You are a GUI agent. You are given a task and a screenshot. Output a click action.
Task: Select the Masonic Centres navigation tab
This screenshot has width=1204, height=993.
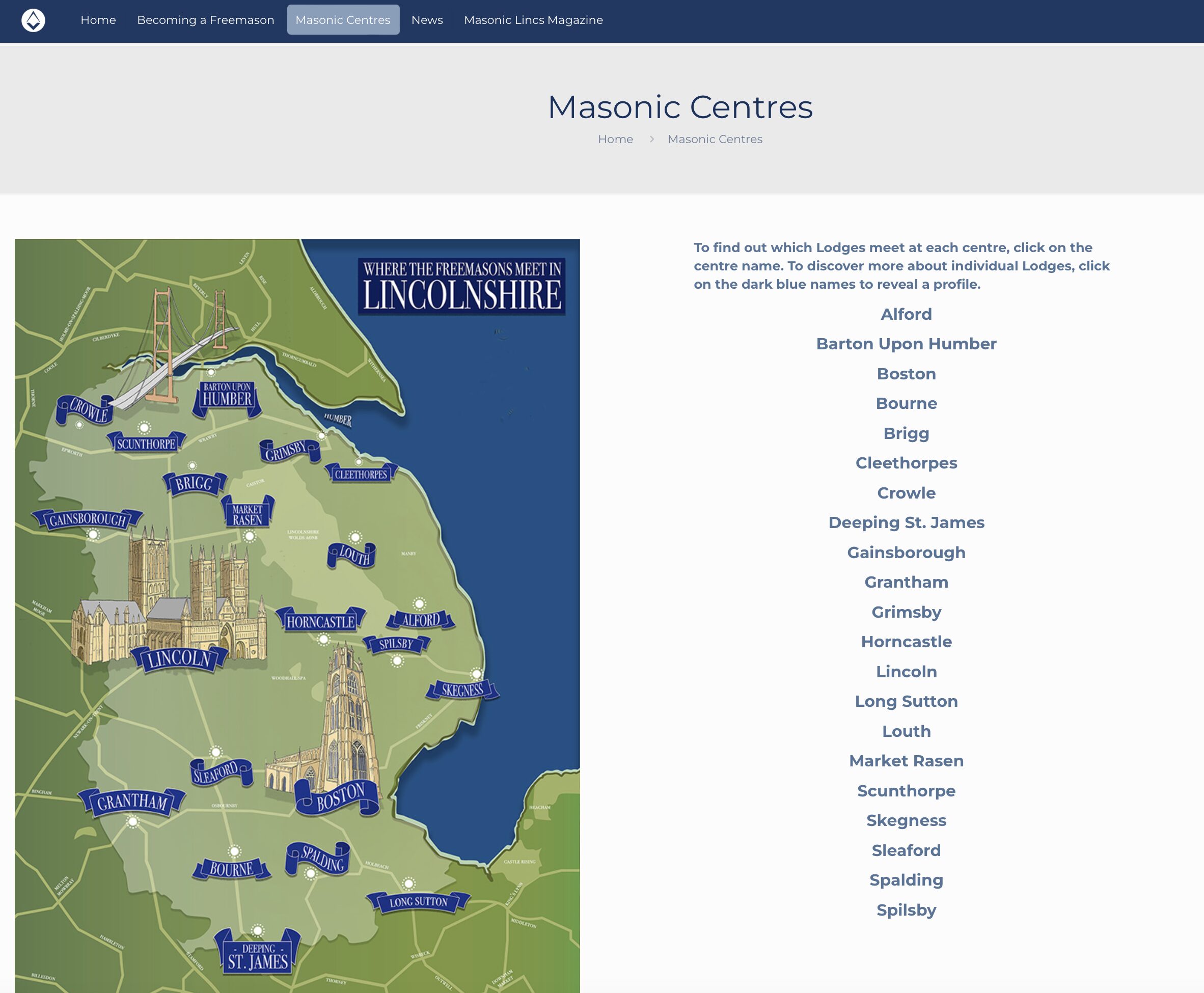pyautogui.click(x=343, y=20)
